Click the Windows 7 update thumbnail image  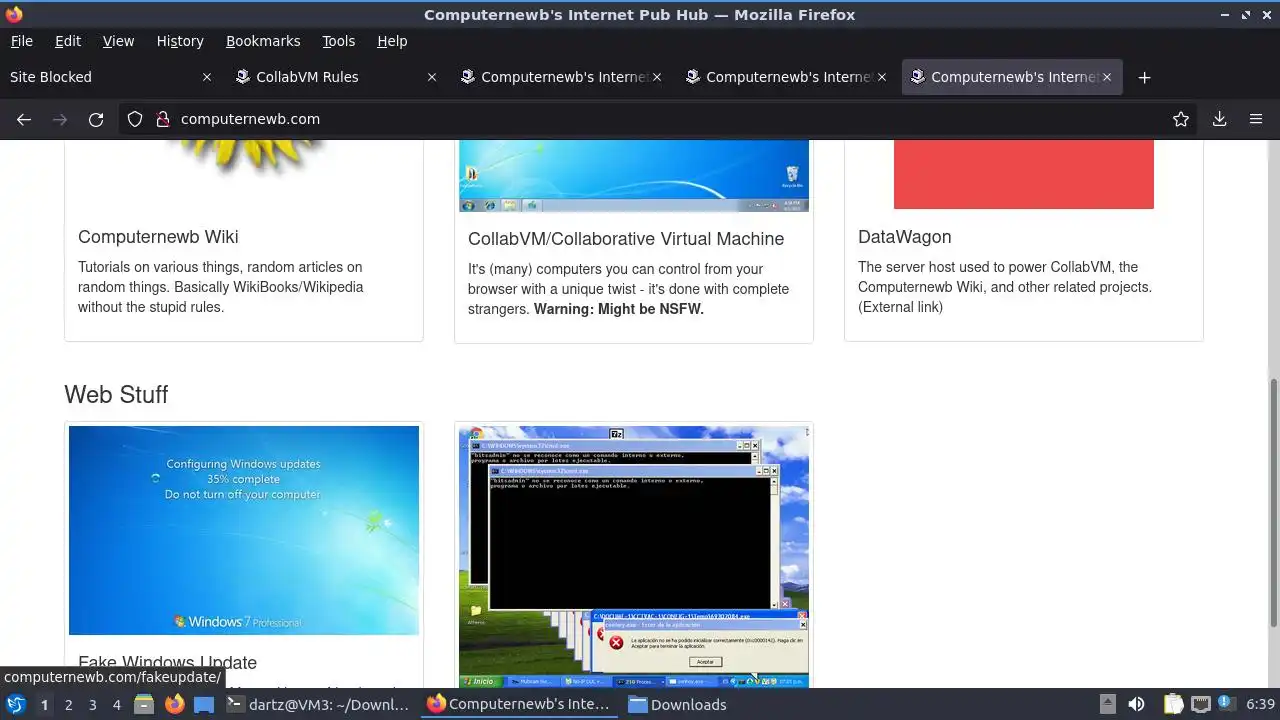[x=244, y=530]
